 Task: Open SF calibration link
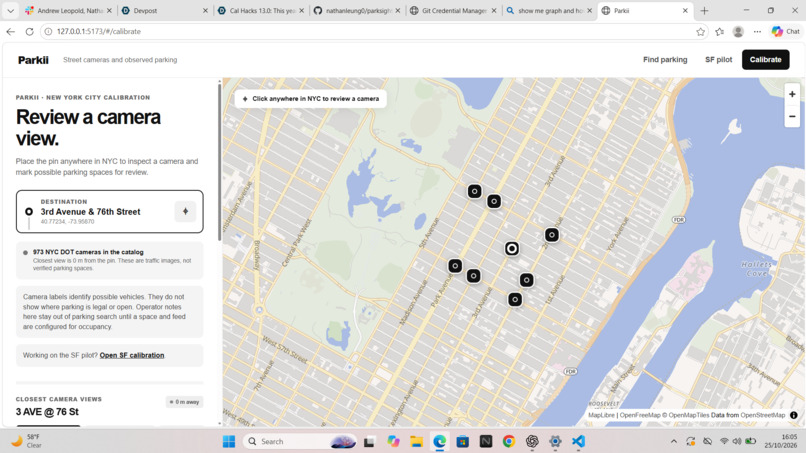(132, 355)
